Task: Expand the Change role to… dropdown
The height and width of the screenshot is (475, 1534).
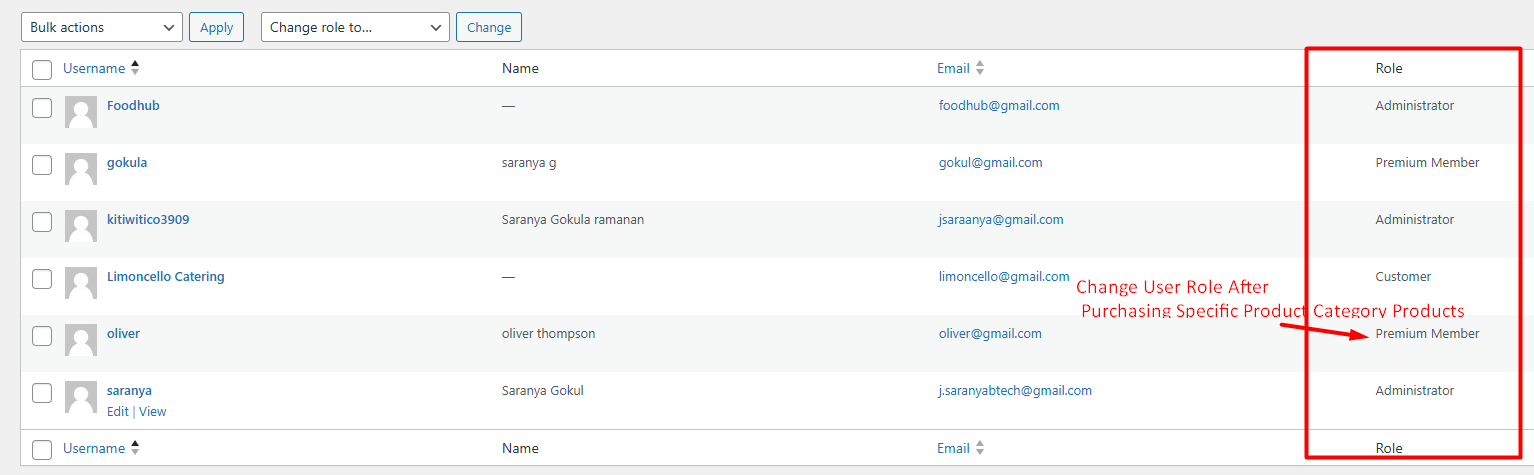Action: pos(355,28)
